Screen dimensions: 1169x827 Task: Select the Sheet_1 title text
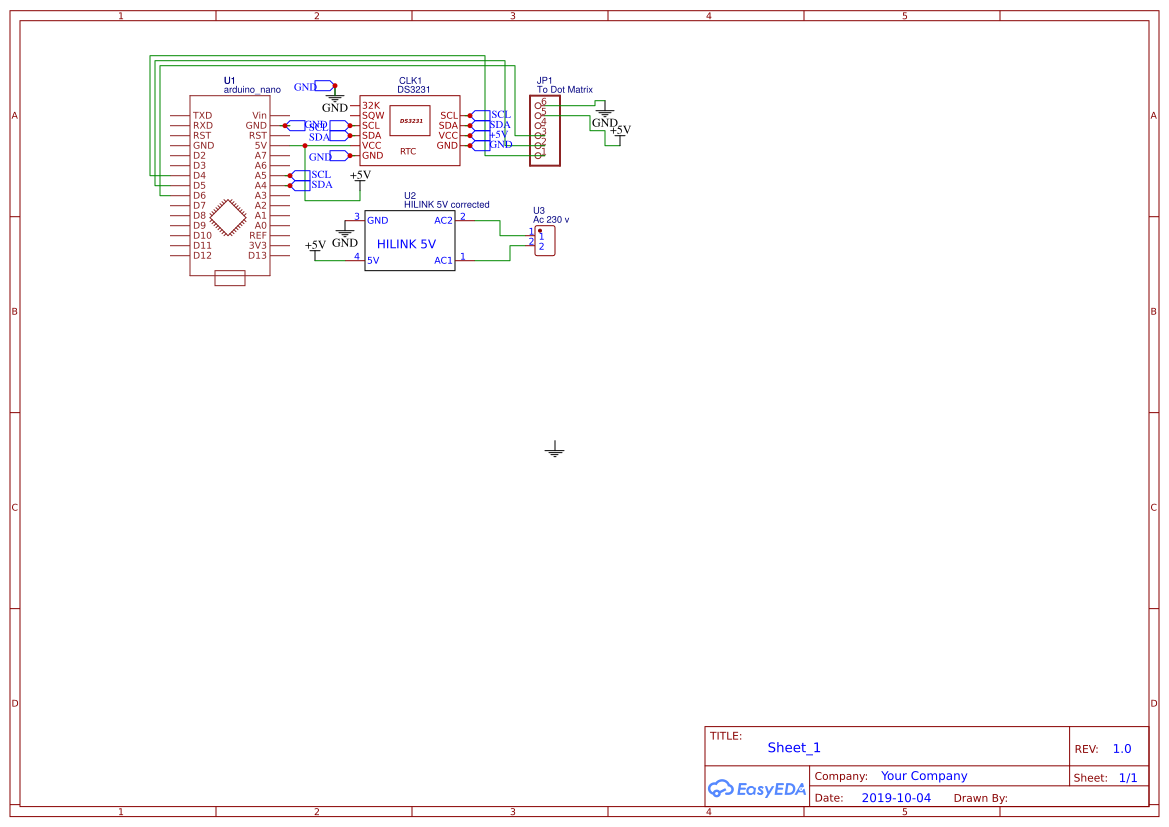point(794,747)
